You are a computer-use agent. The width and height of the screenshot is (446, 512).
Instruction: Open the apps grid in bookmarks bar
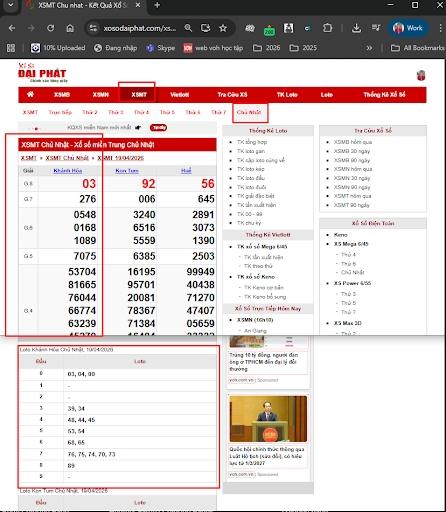(11, 48)
